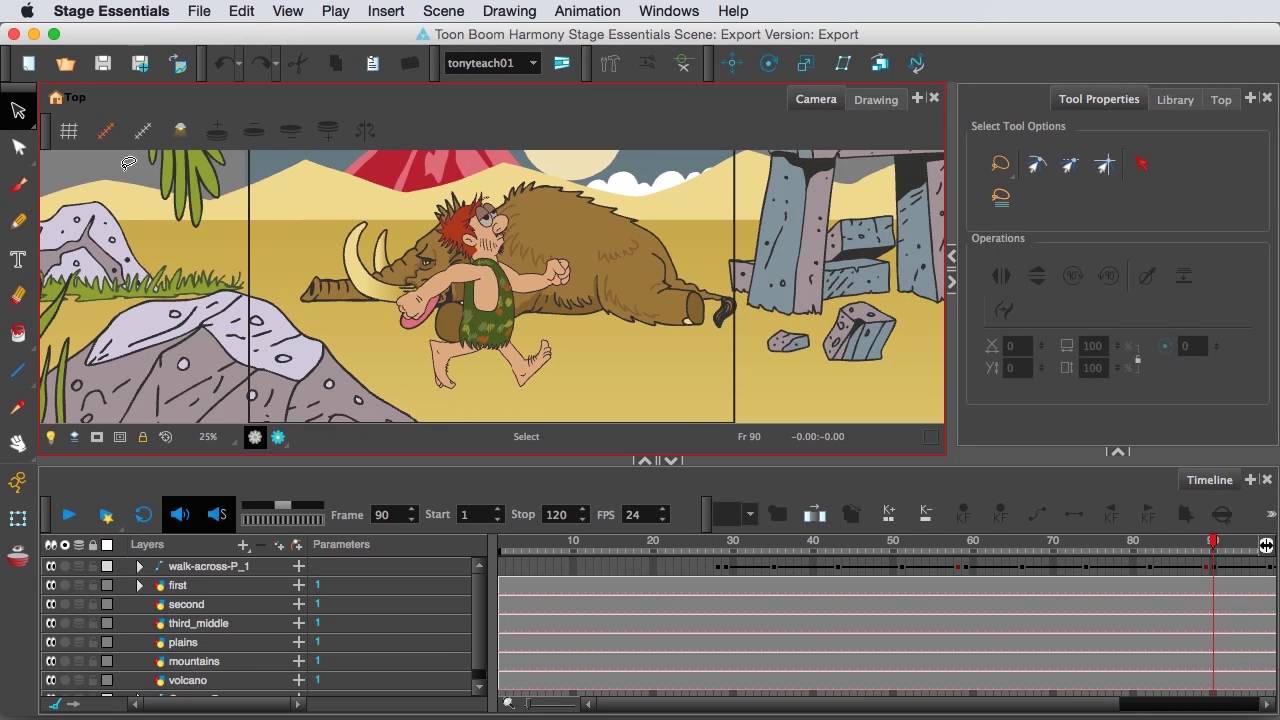
Task: Open the tonyteach01 workspace dropdown
Action: (x=492, y=63)
